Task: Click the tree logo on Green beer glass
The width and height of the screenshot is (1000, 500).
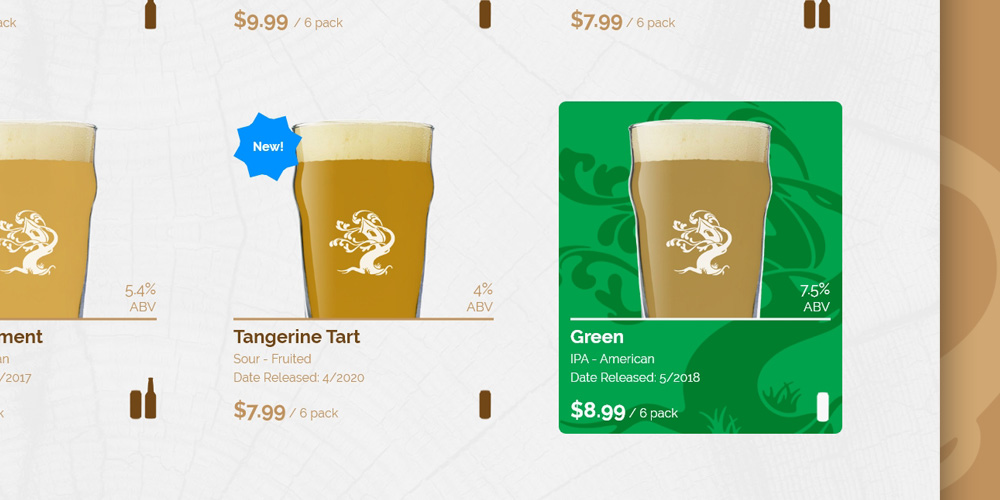Action: 700,242
